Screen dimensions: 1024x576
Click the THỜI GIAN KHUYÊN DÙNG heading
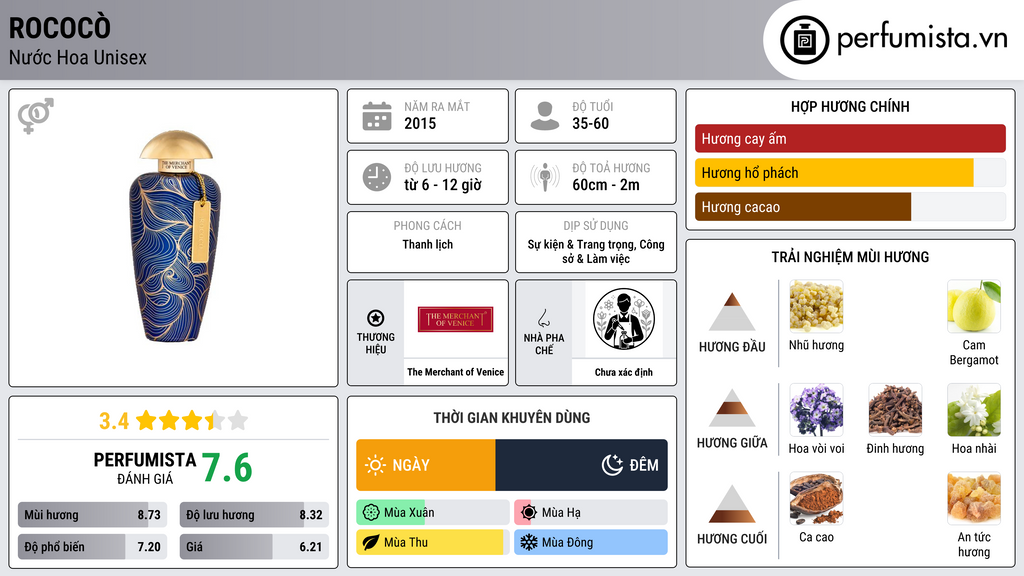tap(512, 418)
